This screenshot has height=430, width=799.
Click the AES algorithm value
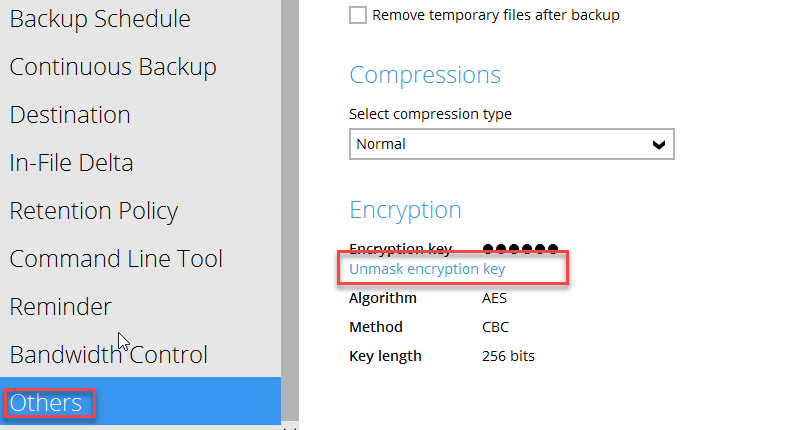pyautogui.click(x=495, y=298)
